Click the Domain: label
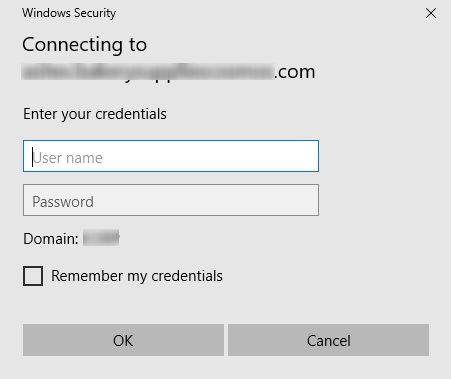The width and height of the screenshot is (451, 379). pyautogui.click(x=51, y=239)
